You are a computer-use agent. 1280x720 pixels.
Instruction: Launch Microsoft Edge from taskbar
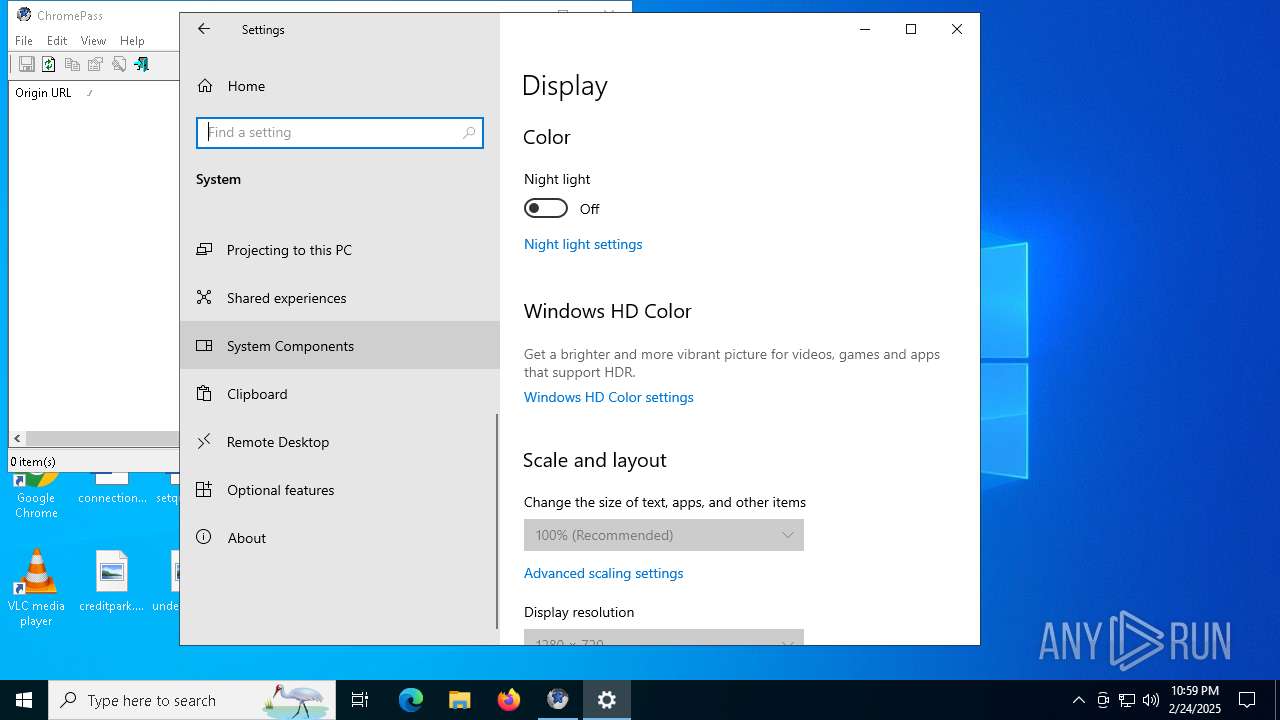tap(411, 700)
